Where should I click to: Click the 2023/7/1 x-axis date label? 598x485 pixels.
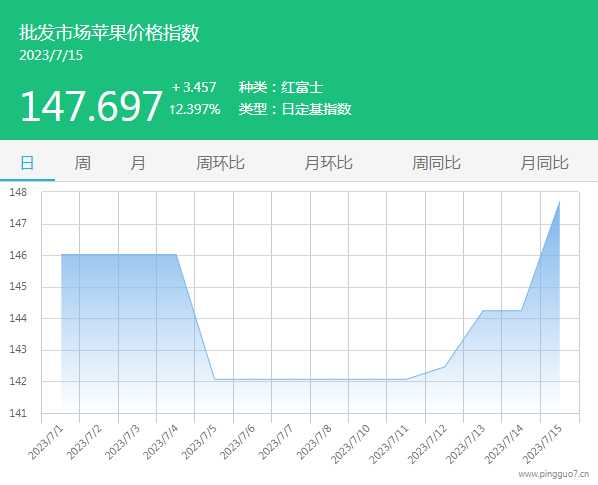coord(46,442)
